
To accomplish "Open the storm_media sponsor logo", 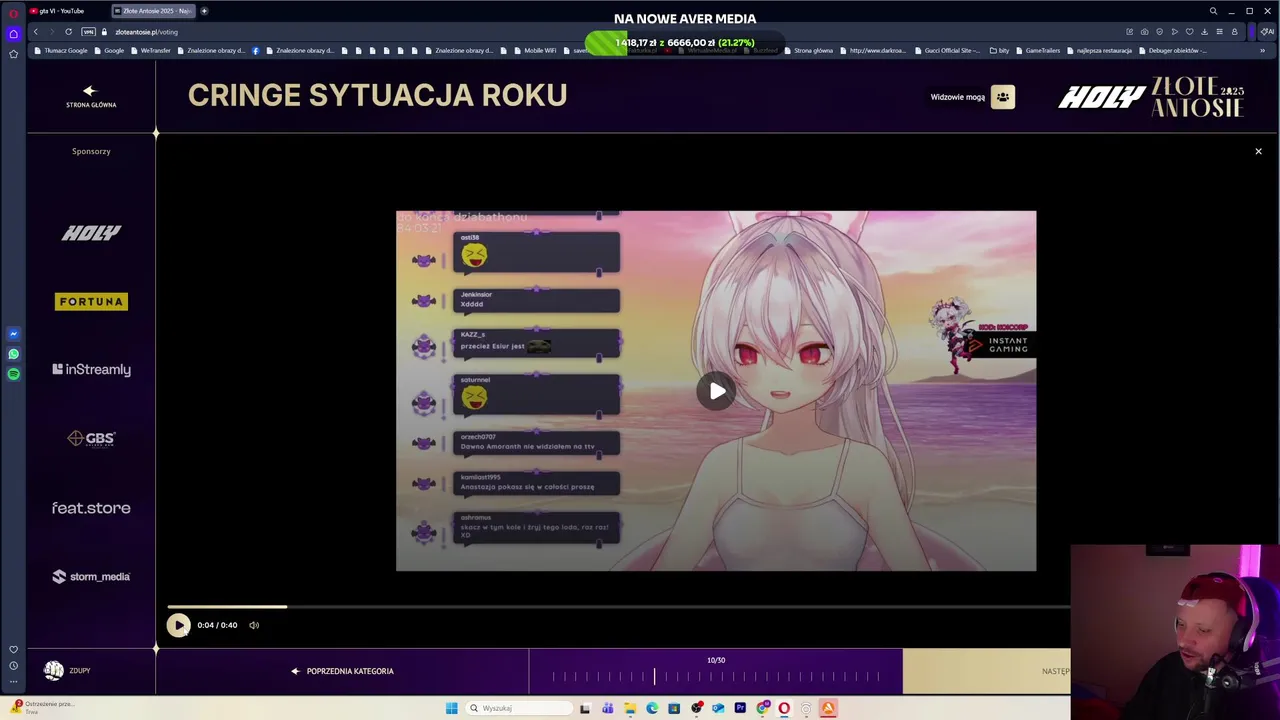I will coord(91,577).
